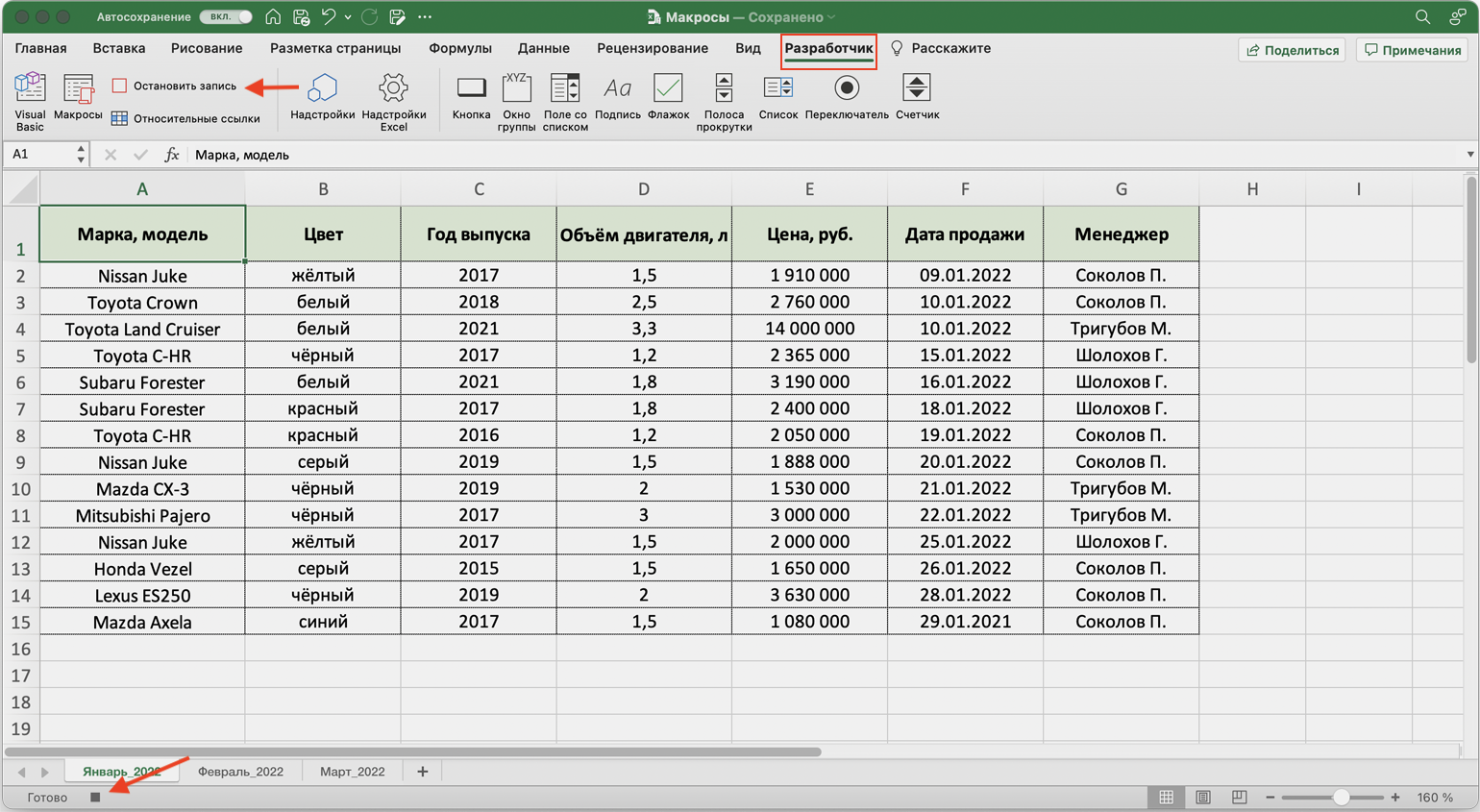
Task: Zoom out with the minus button
Action: click(1270, 797)
